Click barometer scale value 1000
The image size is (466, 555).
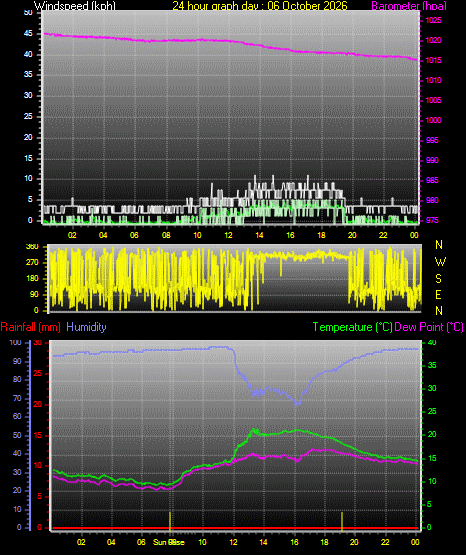point(433,120)
